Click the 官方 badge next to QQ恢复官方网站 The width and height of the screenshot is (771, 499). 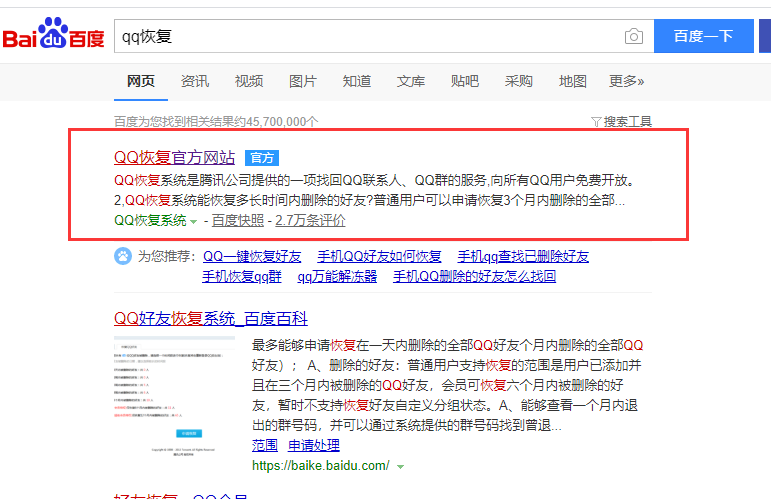point(262,158)
